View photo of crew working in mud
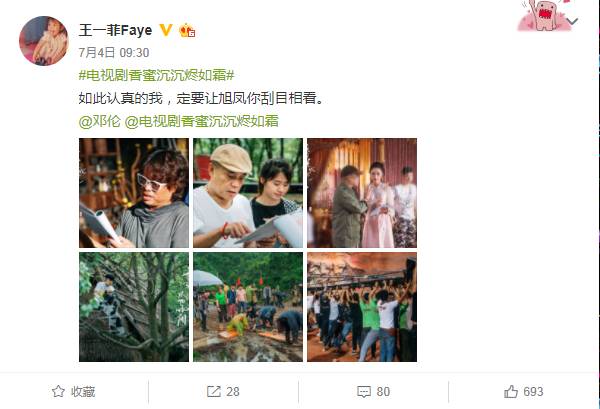The width and height of the screenshot is (600, 409). (248, 307)
